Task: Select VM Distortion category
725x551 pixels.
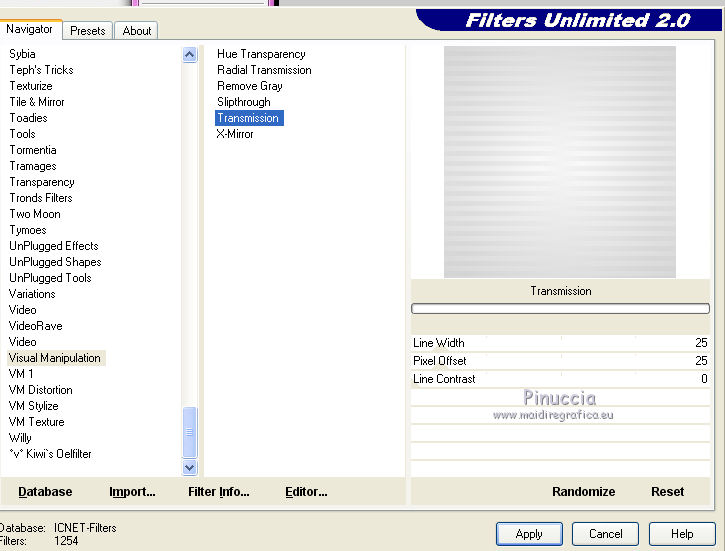Action: [41, 390]
